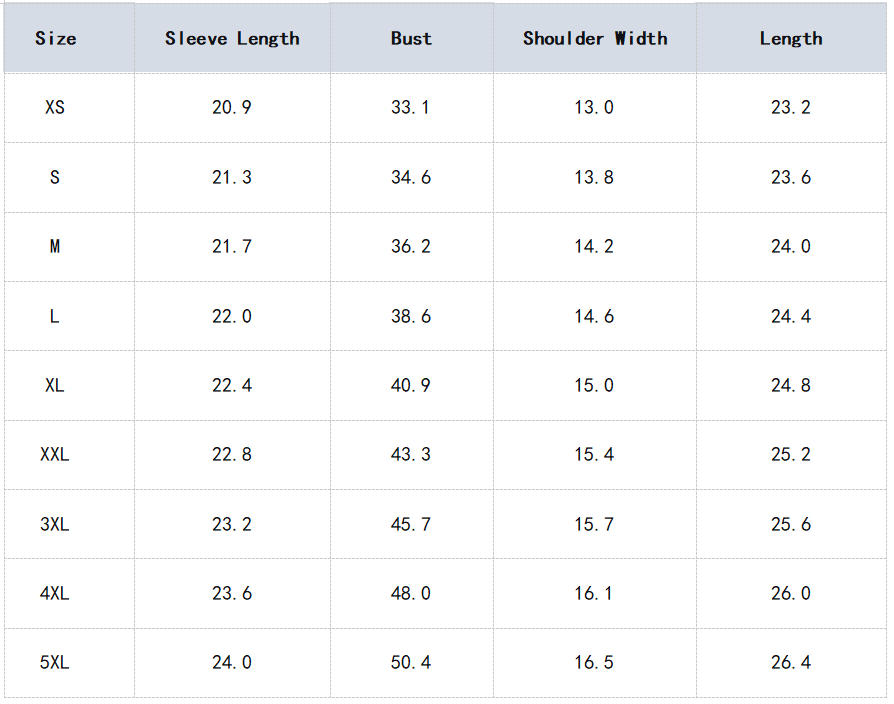Click bust value 40.9 for XL

coord(411,385)
